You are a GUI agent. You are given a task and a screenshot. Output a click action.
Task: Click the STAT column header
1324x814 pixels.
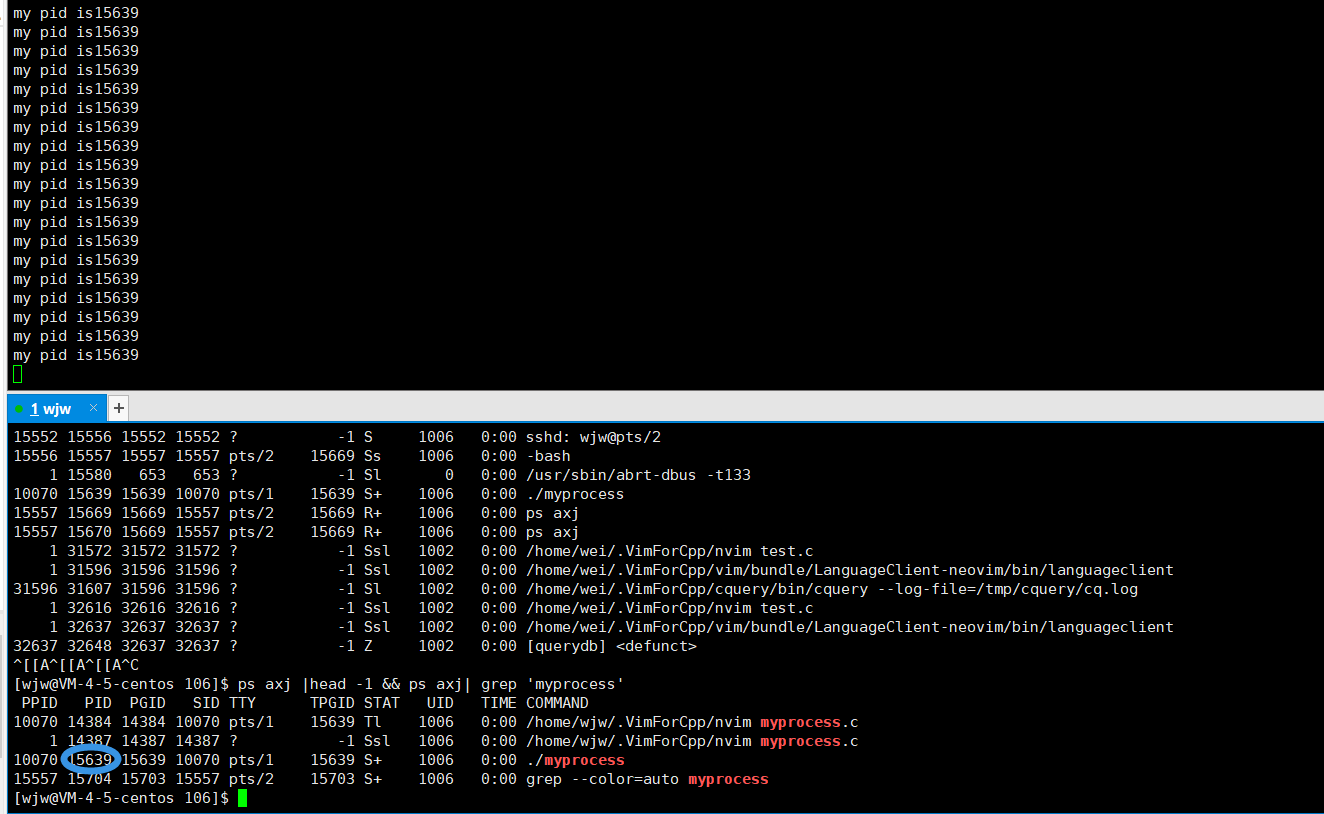point(382,703)
